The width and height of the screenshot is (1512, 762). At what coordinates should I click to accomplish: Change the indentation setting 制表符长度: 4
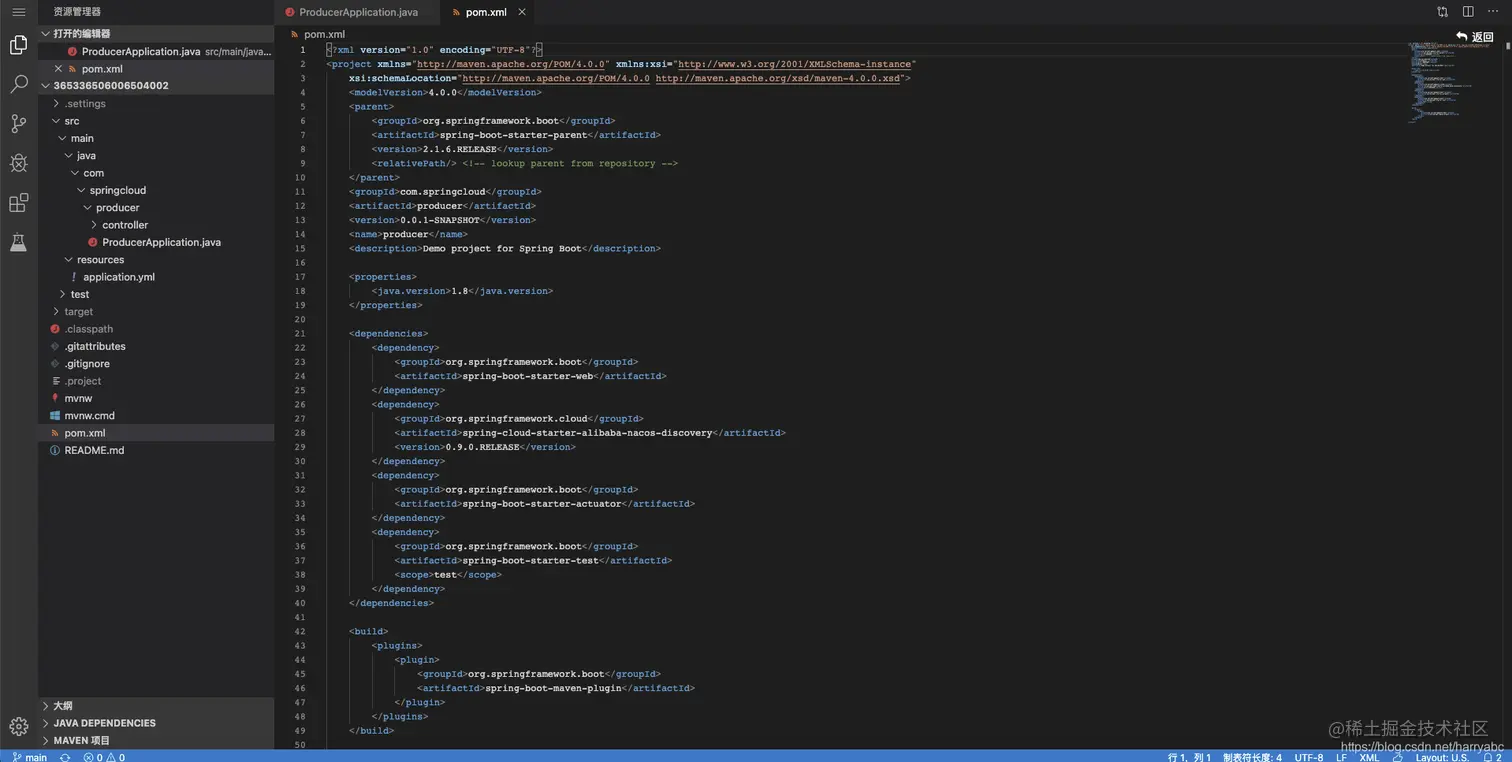(x=1252, y=757)
